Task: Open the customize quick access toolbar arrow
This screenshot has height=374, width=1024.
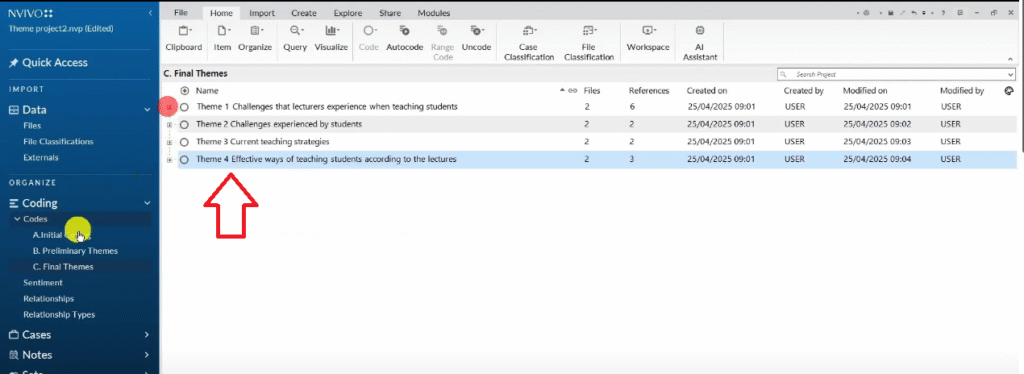Action: point(923,13)
